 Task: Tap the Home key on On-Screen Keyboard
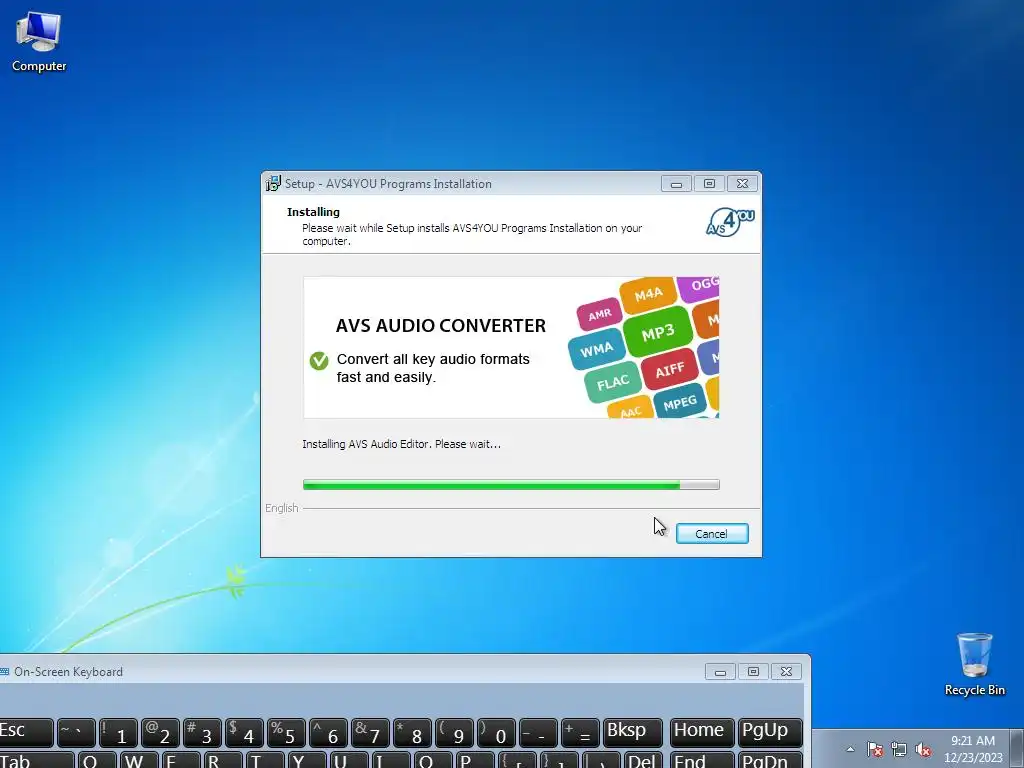[702, 733]
